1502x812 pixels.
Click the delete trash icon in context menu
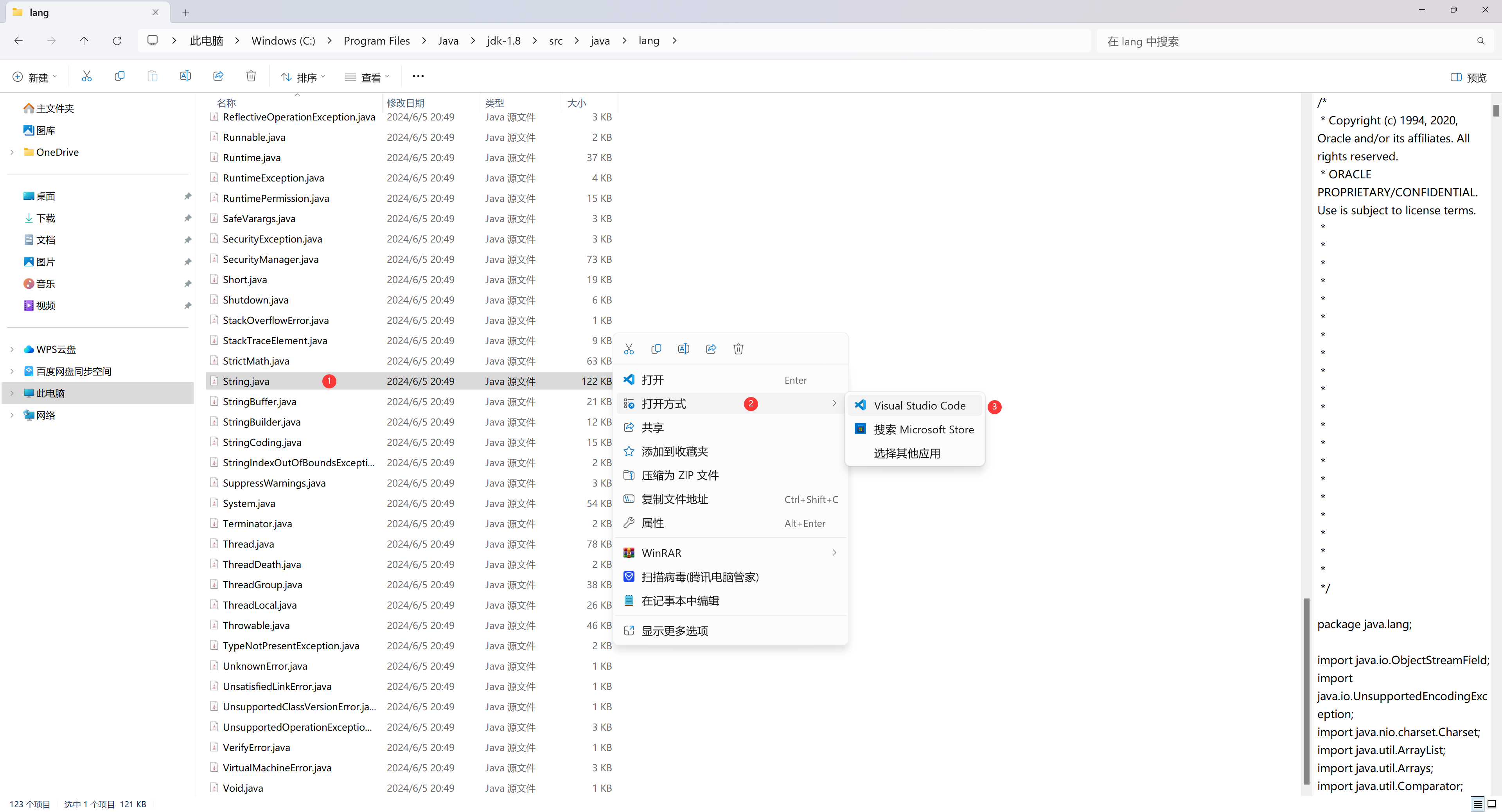pyautogui.click(x=738, y=349)
